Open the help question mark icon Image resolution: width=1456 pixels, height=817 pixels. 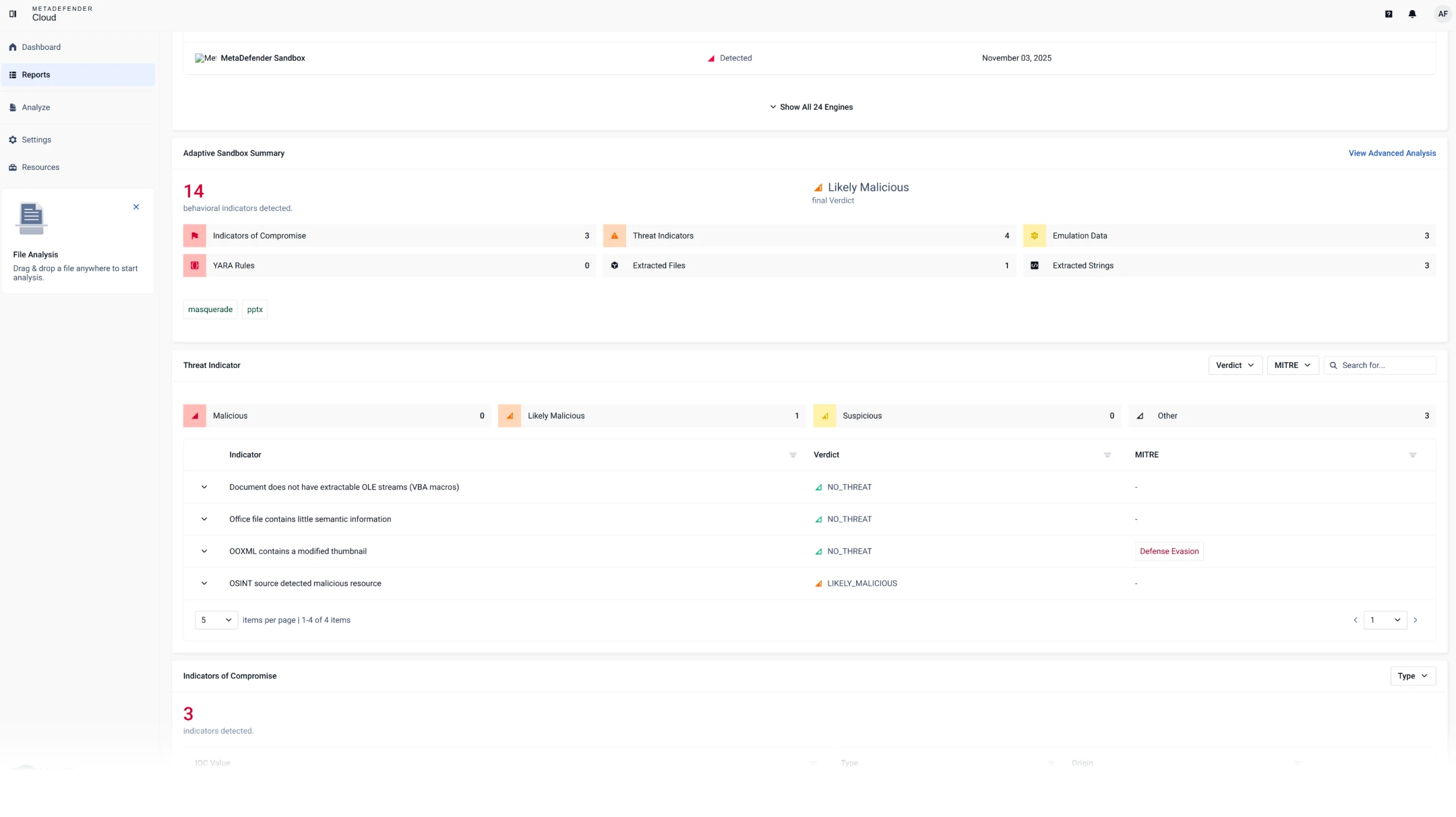pos(1389,13)
